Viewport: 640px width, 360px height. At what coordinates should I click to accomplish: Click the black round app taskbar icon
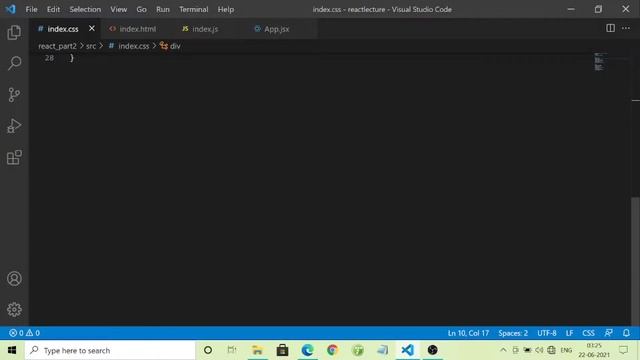pyautogui.click(x=433, y=350)
